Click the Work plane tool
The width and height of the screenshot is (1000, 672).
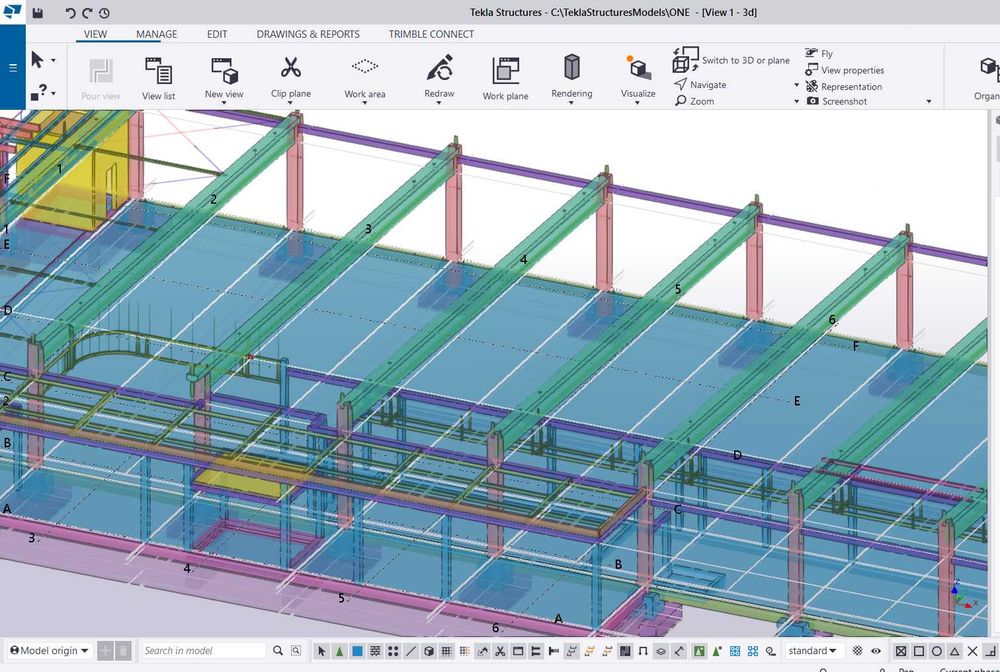(x=505, y=78)
